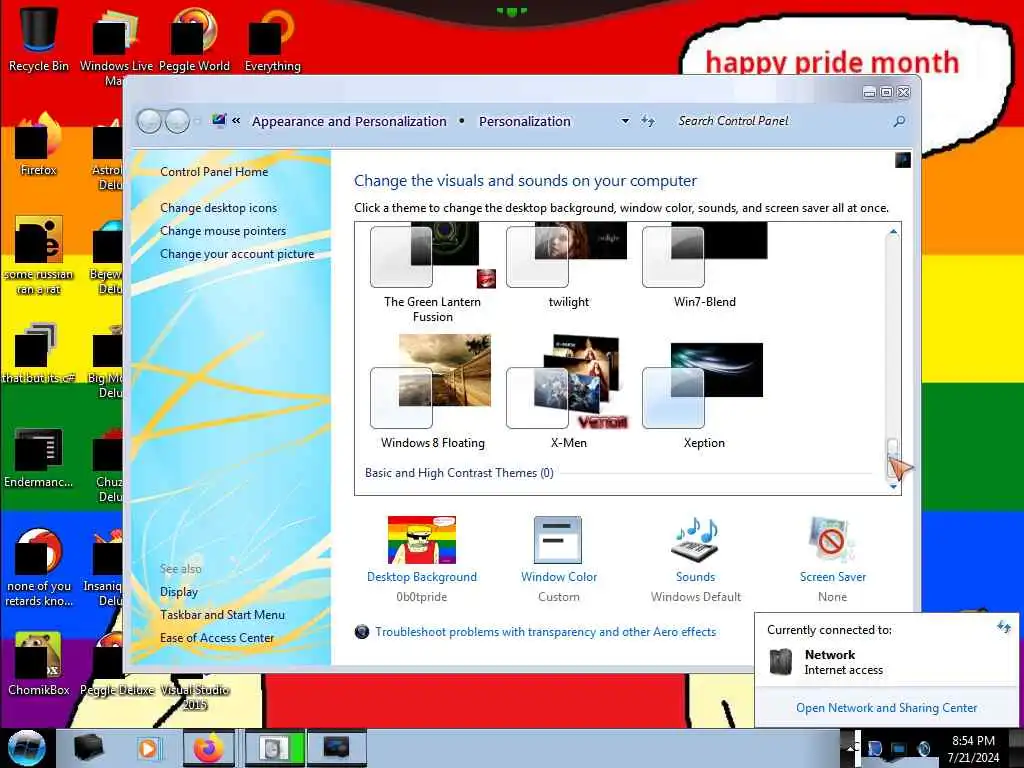Click the Windows Start orb
1024x768 pixels.
(x=26, y=748)
